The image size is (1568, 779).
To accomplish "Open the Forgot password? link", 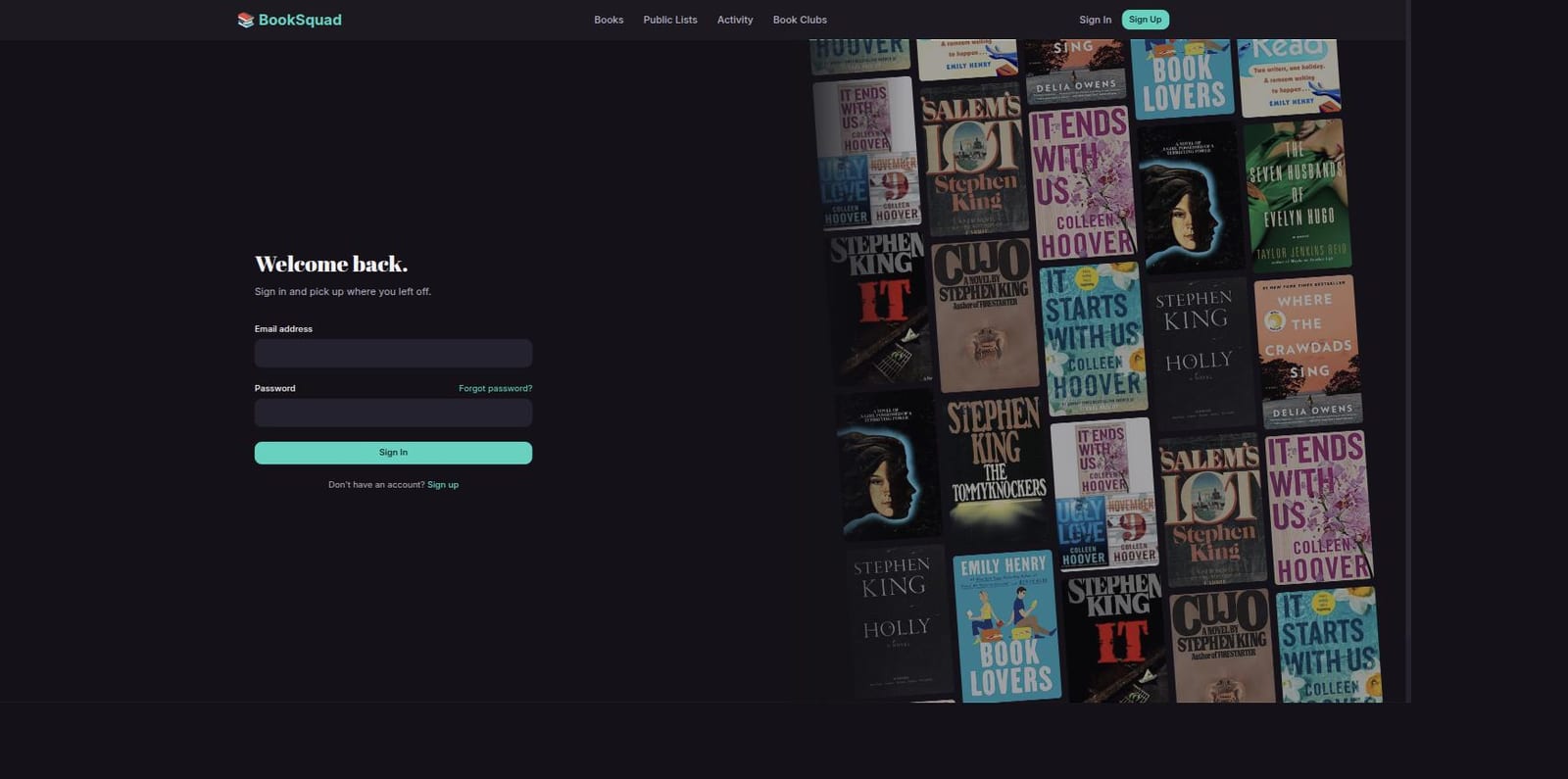I will pyautogui.click(x=495, y=388).
